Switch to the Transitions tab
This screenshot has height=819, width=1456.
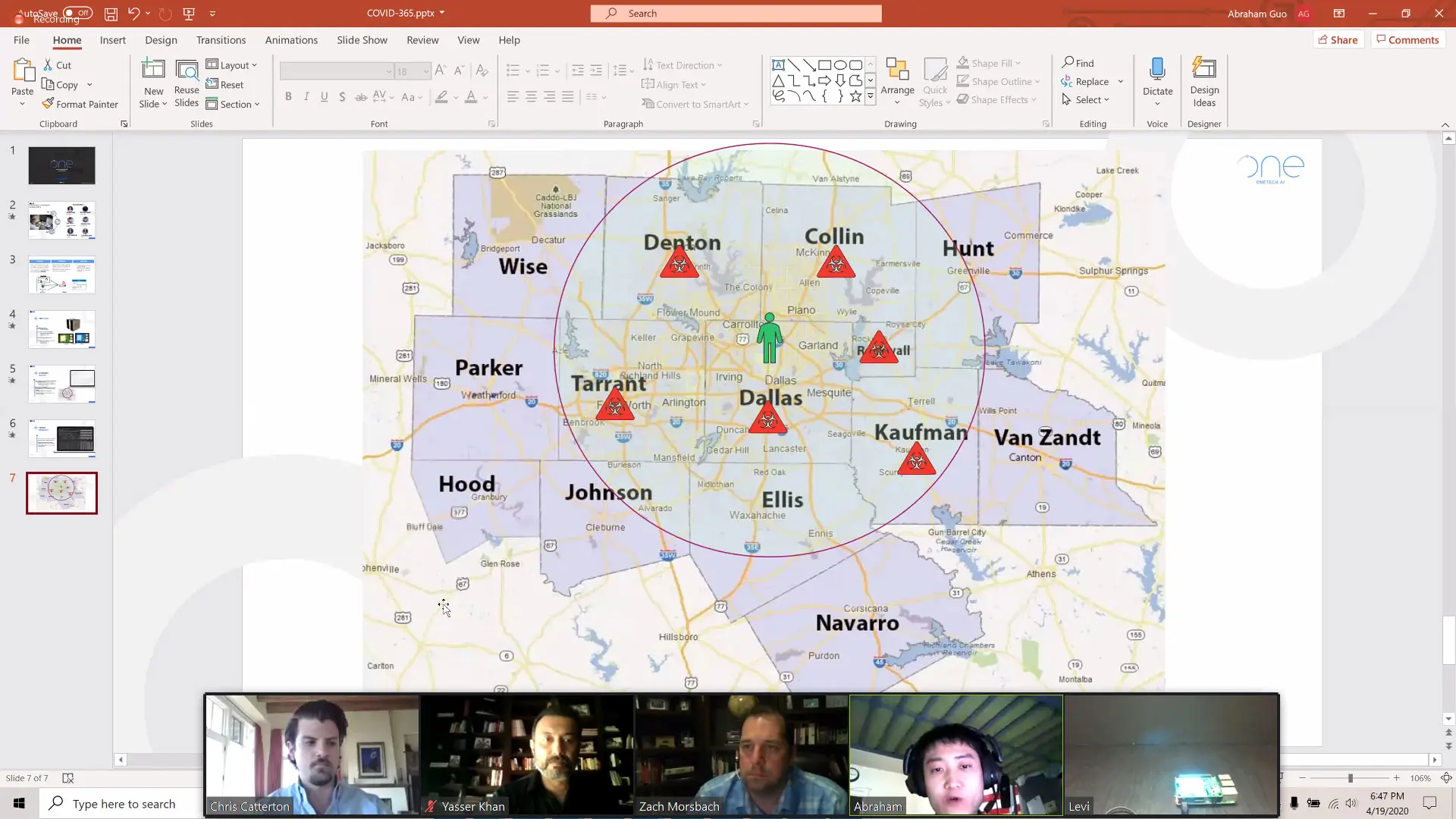point(221,40)
